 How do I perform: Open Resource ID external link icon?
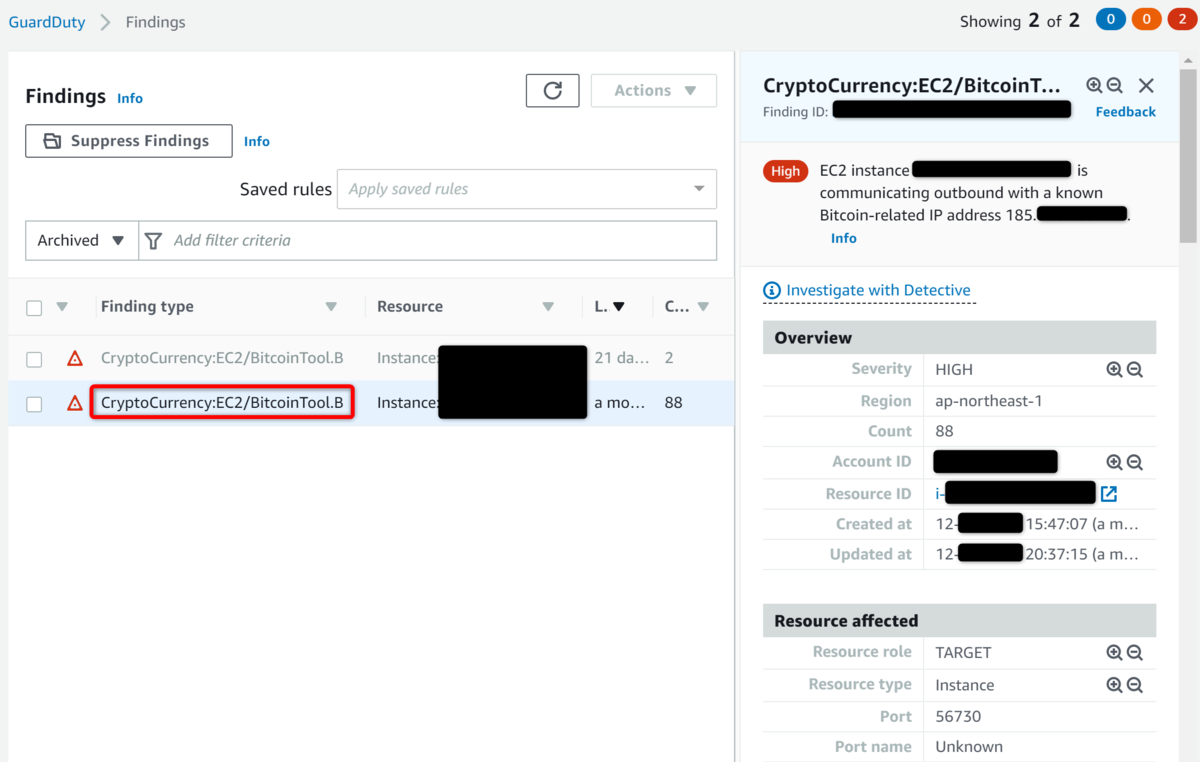[1109, 493]
